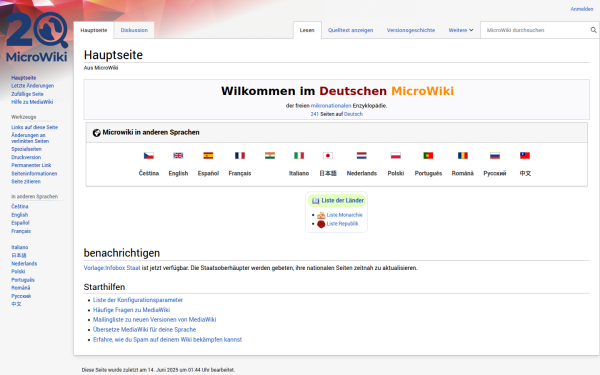Open Liste der Konfigurationsparameter
Screen dimensions: 600x375
tap(138, 300)
